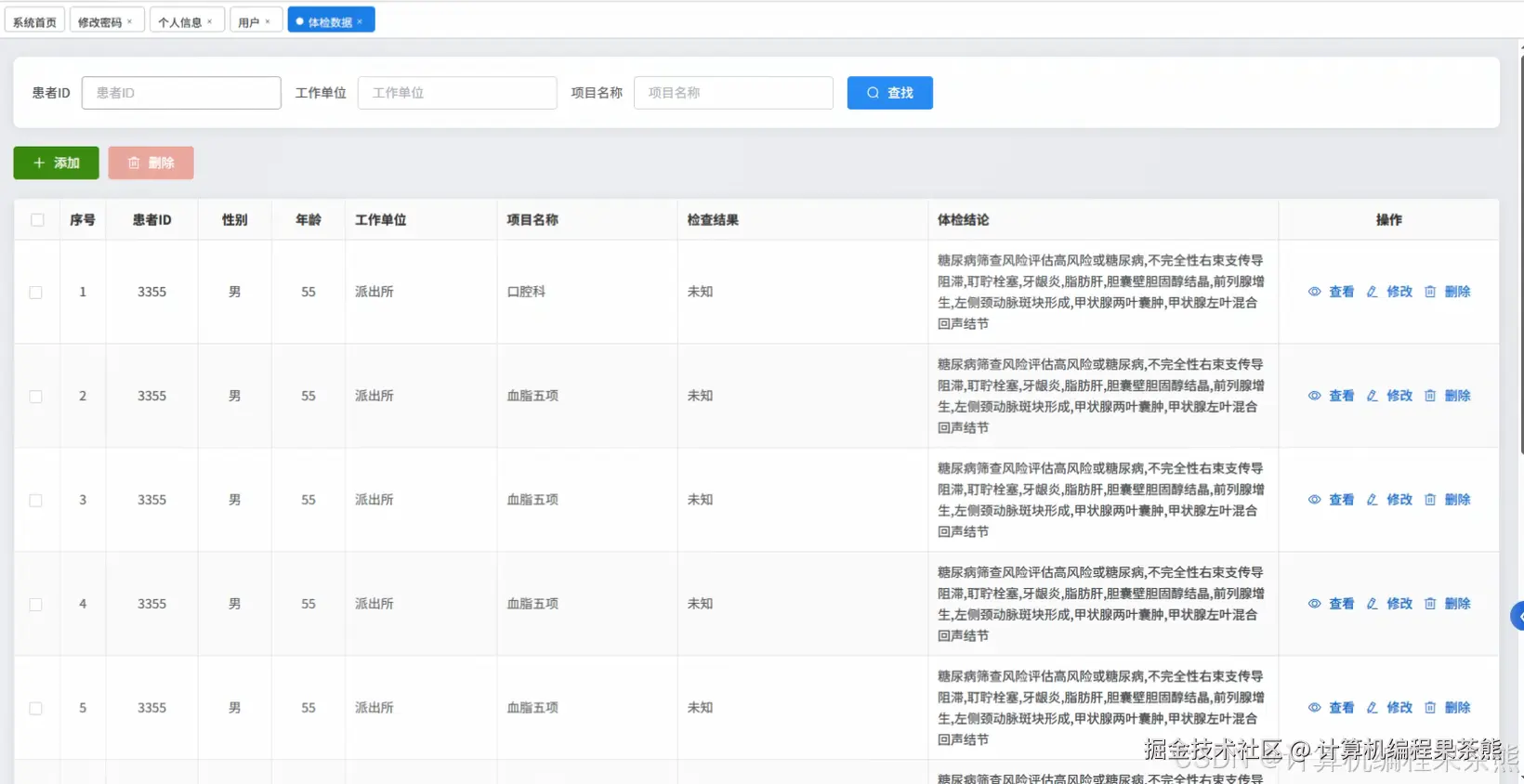Click the trash delete icon in row 1
This screenshot has height=784, width=1524.
(x=1430, y=292)
